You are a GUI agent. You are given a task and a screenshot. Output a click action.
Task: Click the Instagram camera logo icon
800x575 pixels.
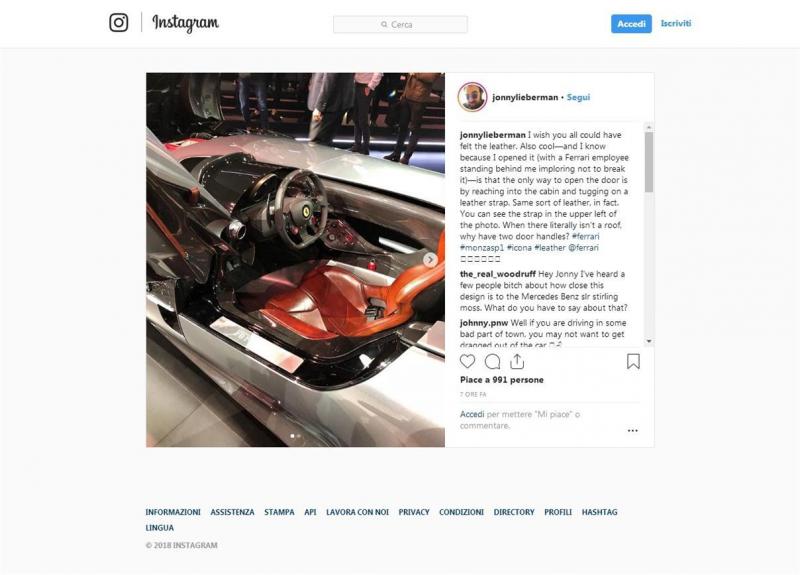pos(119,22)
